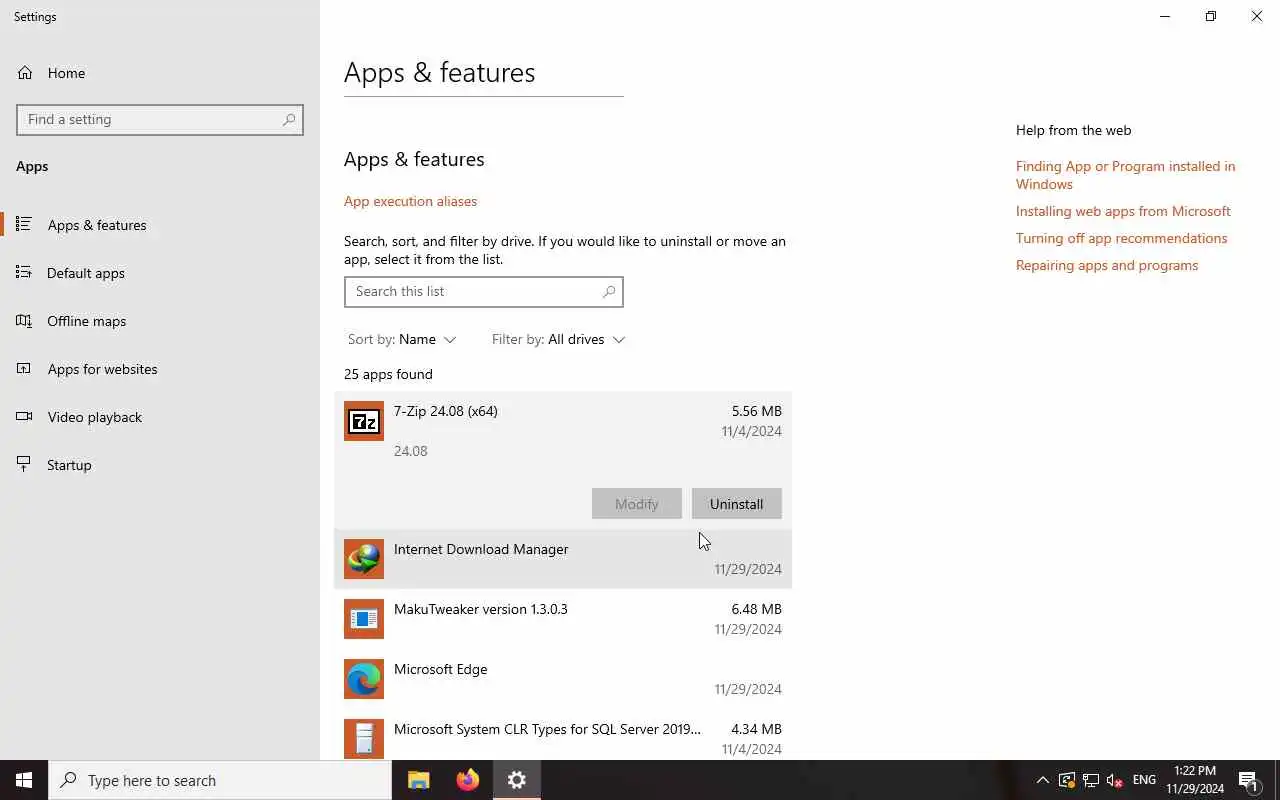
Task: Focus the Search this list field
Action: (484, 291)
